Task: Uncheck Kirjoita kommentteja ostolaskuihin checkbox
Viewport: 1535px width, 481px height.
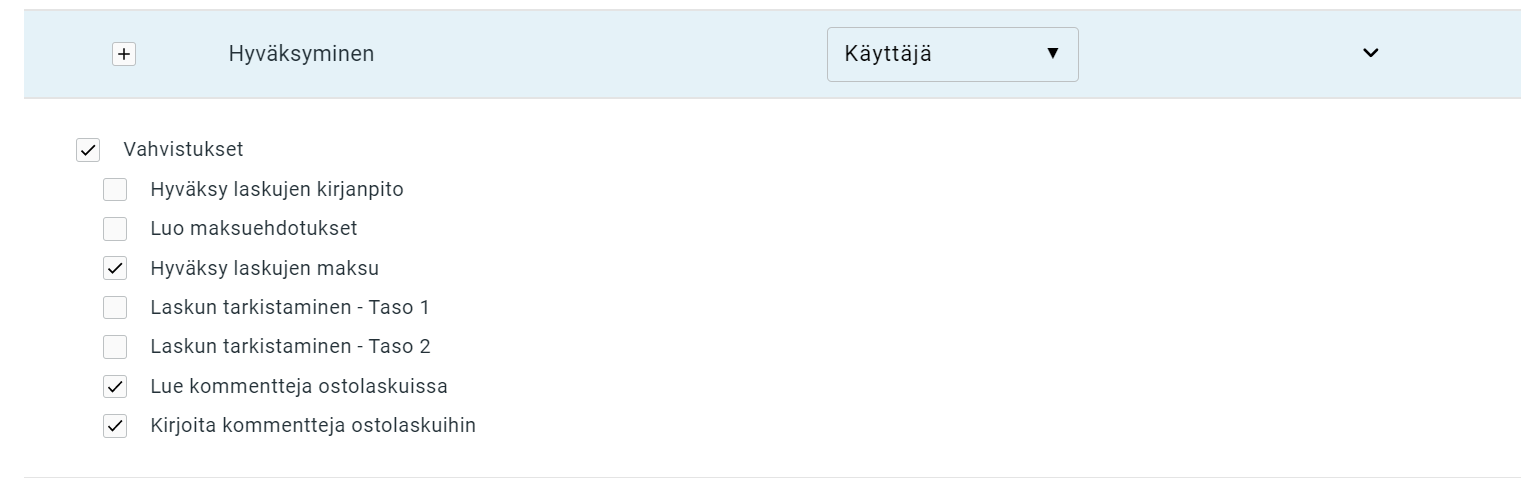Action: click(x=115, y=426)
